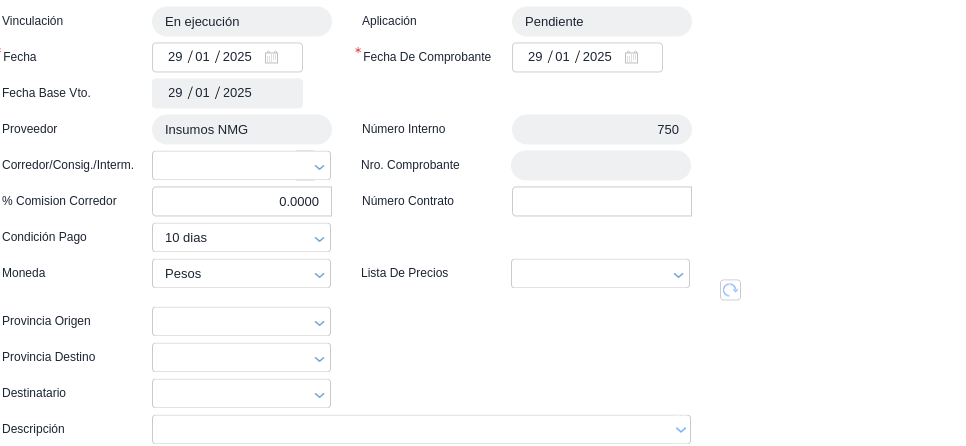Expand the Descripción dropdown
The width and height of the screenshot is (966, 446).
pos(680,431)
